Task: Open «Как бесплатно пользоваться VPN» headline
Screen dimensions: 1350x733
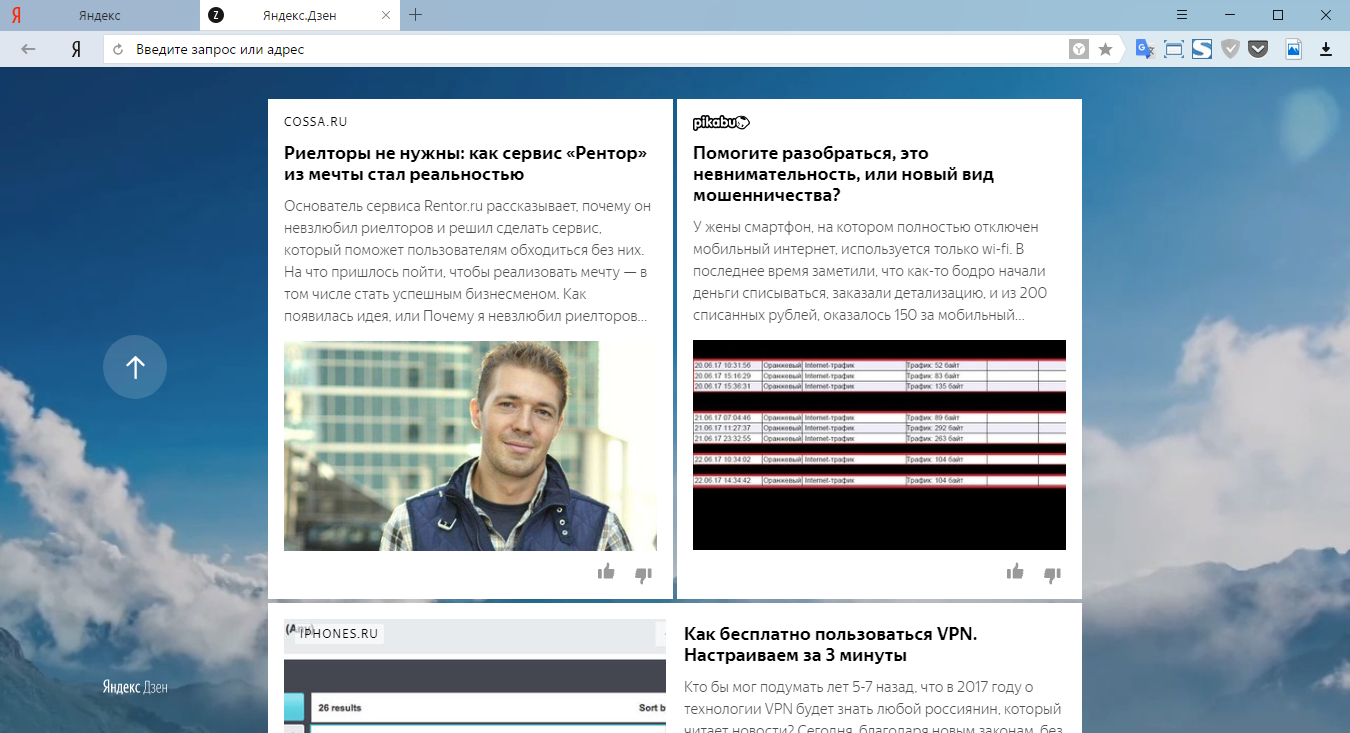Action: point(830,645)
